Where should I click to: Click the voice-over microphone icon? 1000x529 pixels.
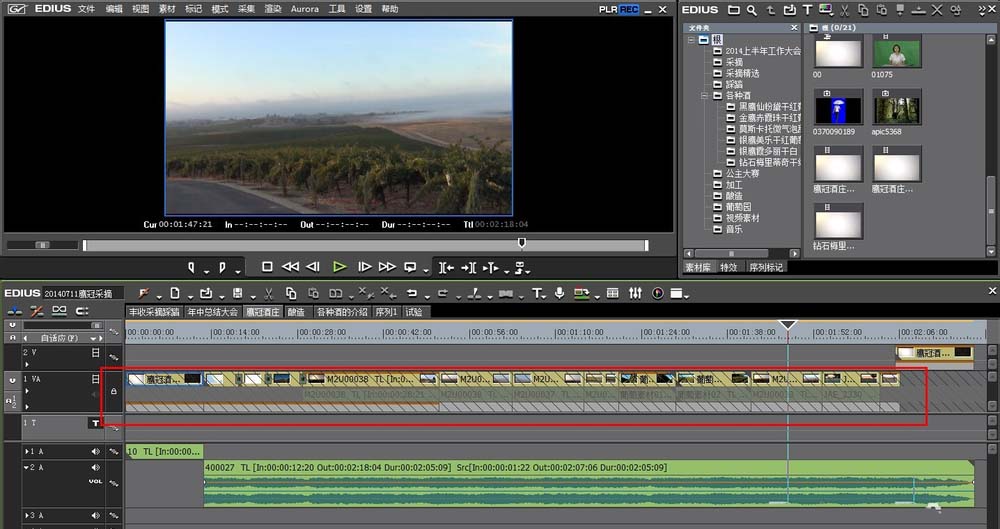559,293
